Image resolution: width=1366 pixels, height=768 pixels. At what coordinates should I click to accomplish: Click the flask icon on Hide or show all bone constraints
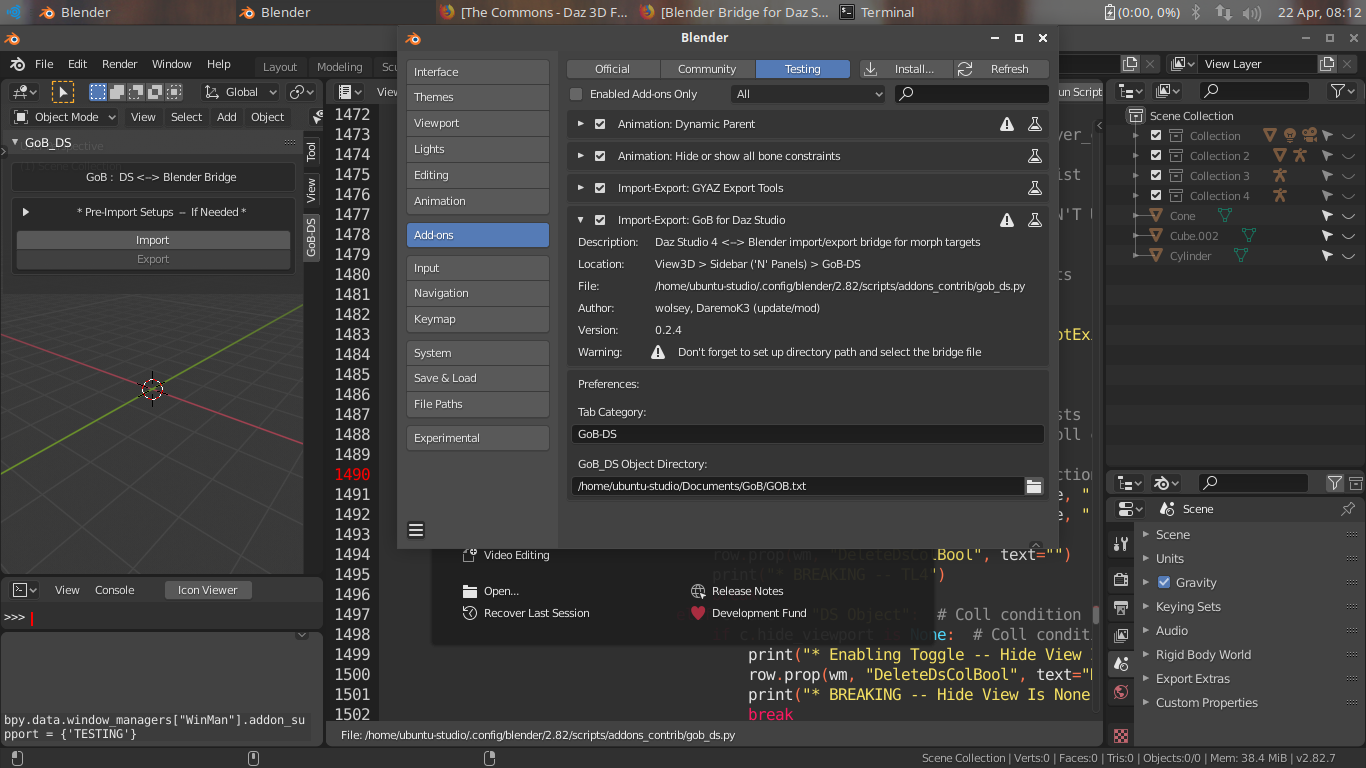point(1035,156)
